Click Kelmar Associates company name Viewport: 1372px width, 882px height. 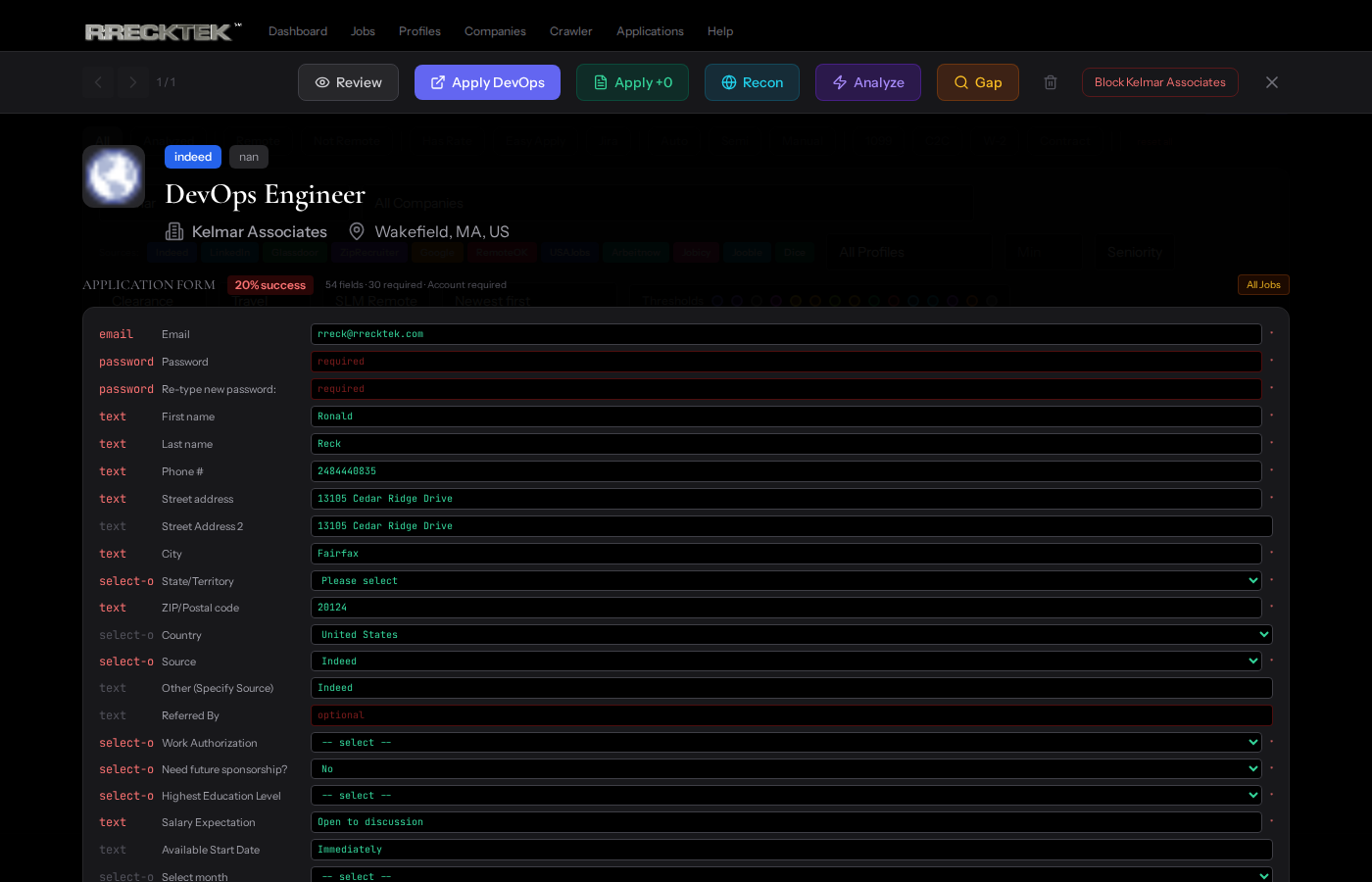coord(260,231)
